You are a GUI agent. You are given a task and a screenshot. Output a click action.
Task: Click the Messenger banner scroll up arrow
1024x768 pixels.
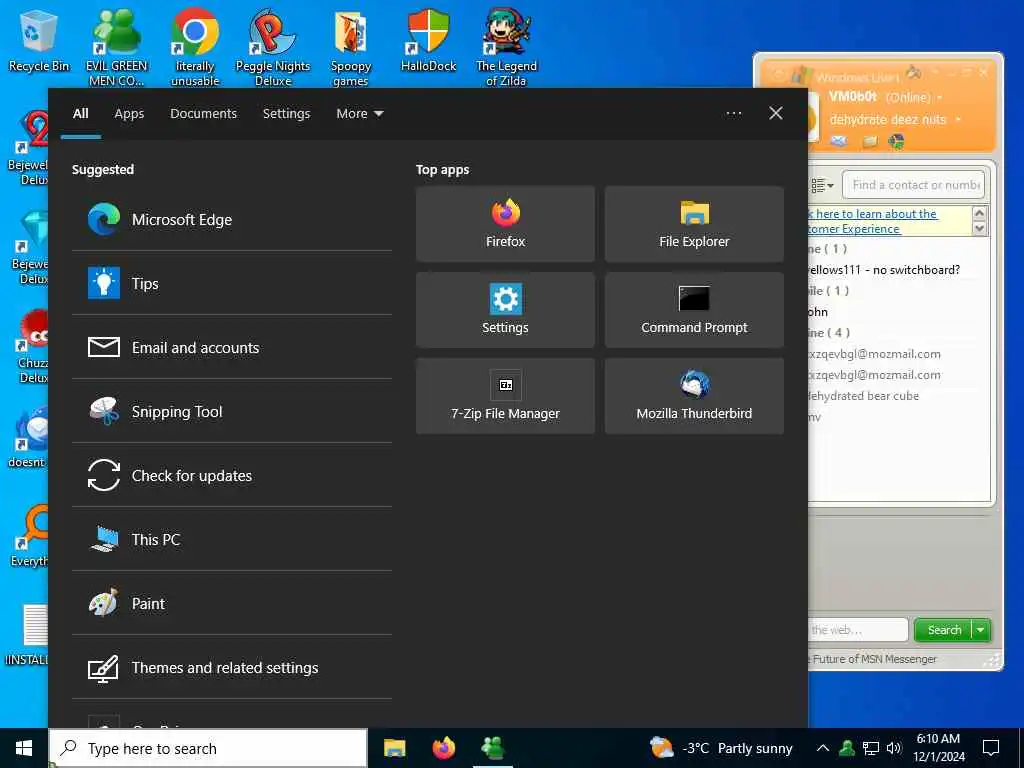click(x=979, y=214)
